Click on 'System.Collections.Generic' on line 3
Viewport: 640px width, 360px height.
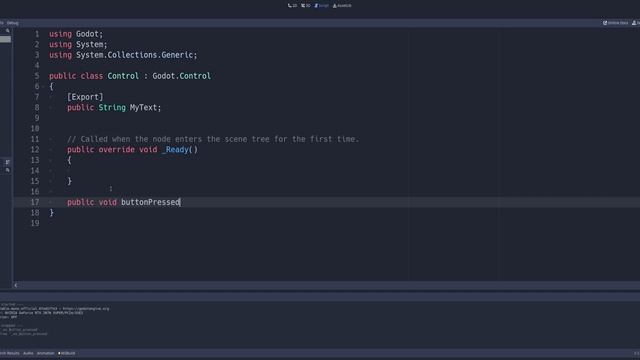[134, 55]
